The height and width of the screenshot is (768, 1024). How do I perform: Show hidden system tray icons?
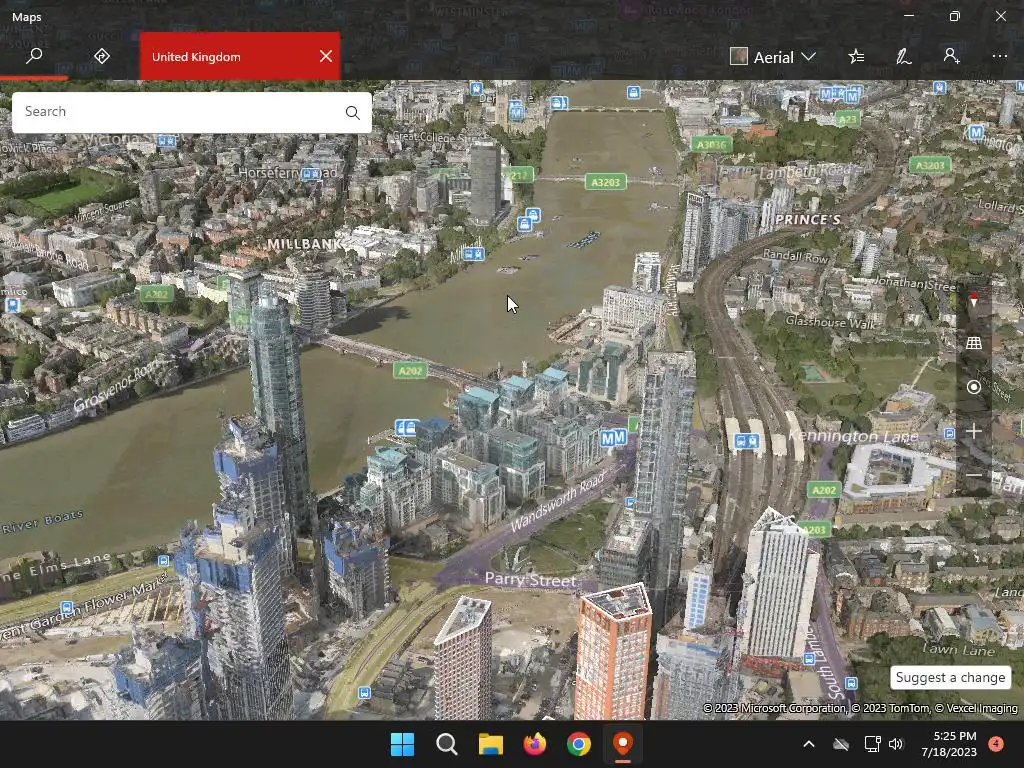coord(808,744)
